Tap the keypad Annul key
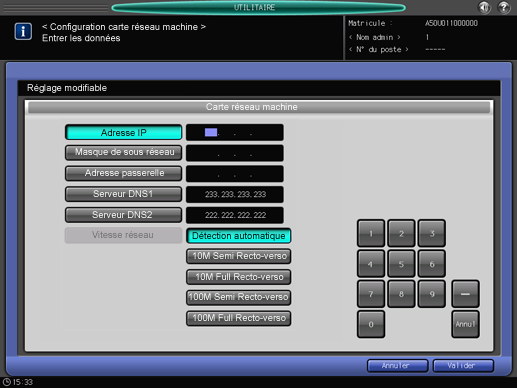Image resolution: width=517 pixels, height=388 pixels. (x=465, y=324)
